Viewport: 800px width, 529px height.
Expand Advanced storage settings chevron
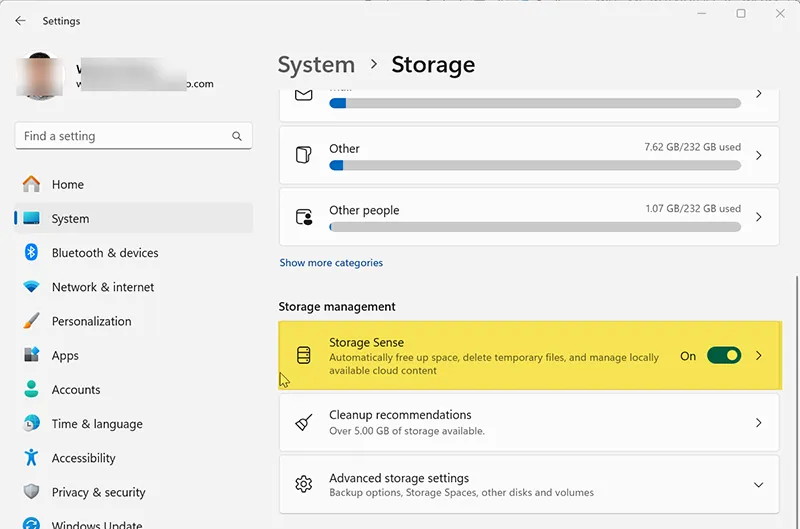pyautogui.click(x=758, y=485)
